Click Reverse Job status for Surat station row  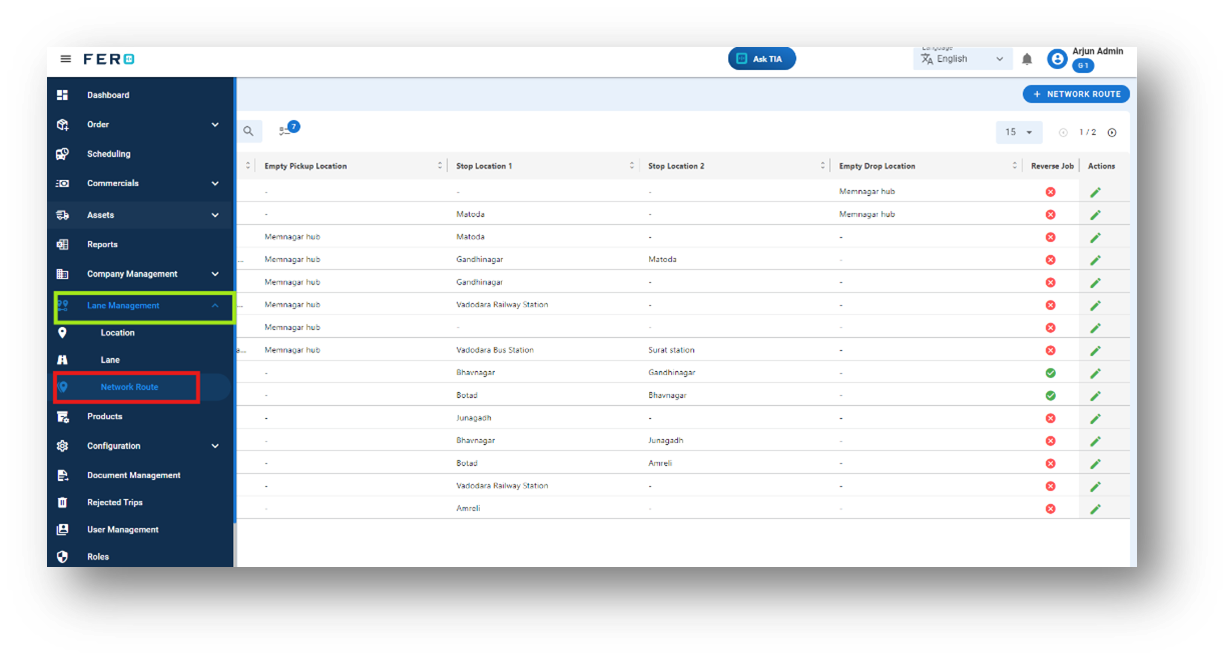(x=1050, y=350)
